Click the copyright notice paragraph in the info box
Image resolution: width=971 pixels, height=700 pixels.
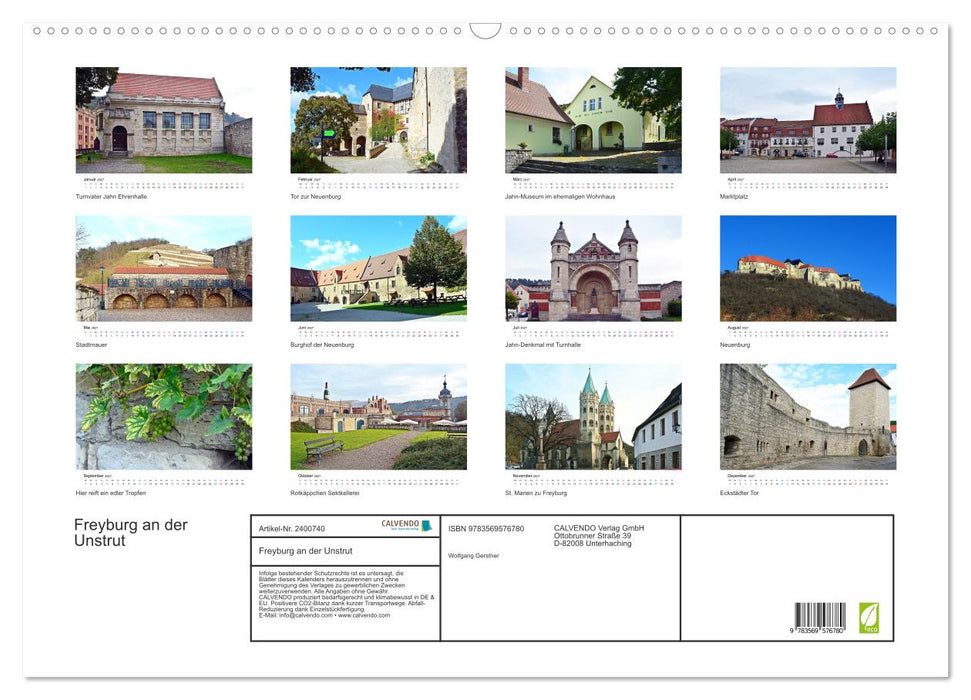click(347, 595)
